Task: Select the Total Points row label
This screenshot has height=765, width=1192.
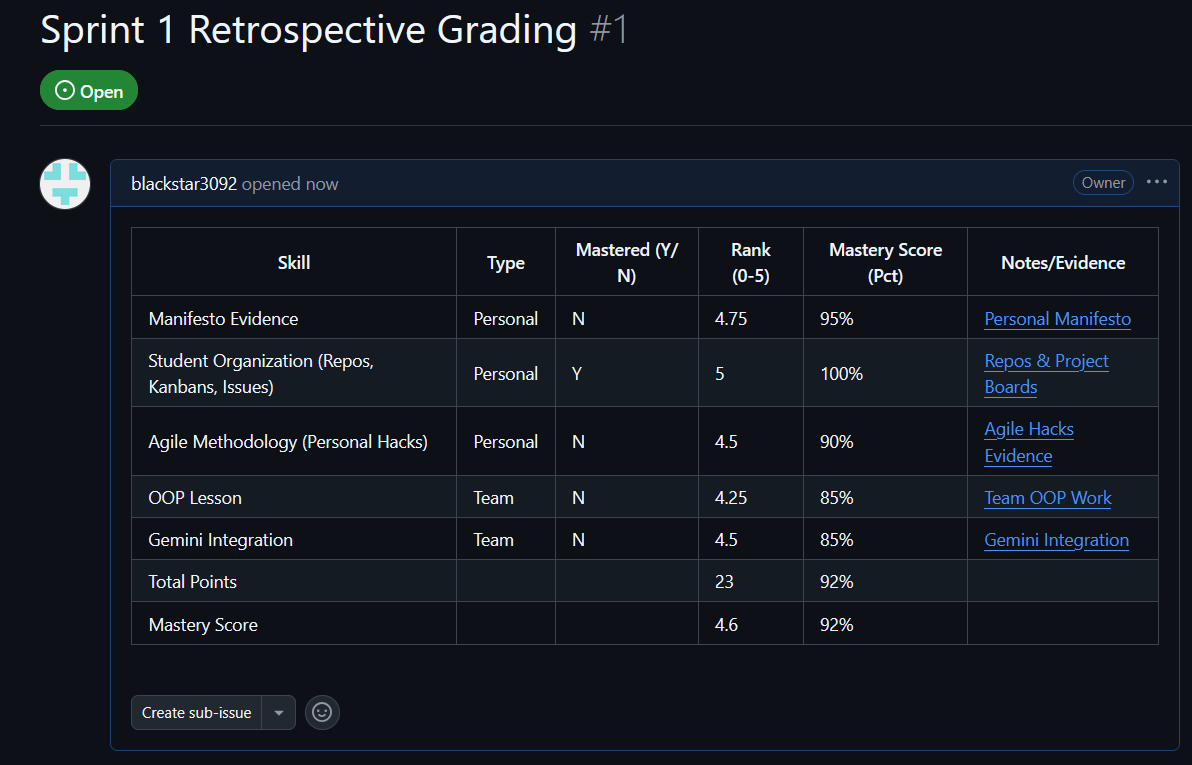Action: pos(193,582)
